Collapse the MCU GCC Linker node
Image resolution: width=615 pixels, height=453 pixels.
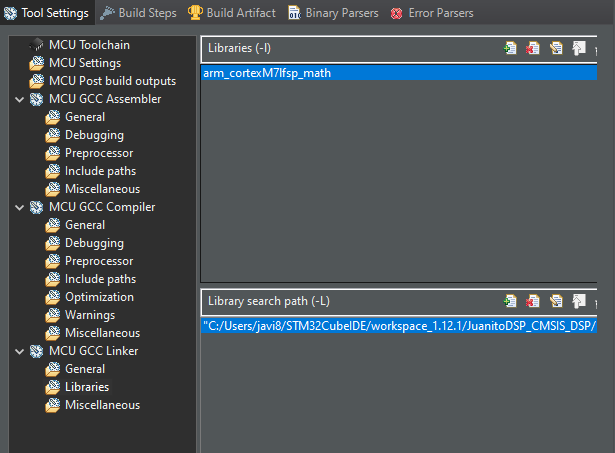point(20,351)
